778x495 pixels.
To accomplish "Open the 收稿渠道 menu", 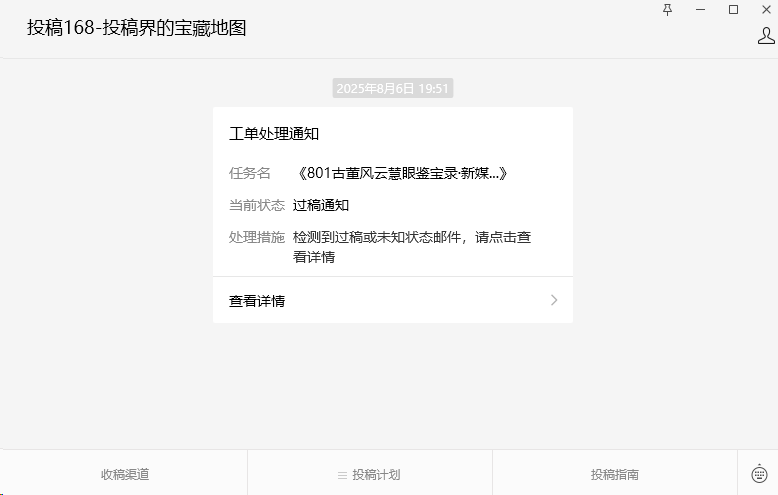I will pyautogui.click(x=125, y=474).
